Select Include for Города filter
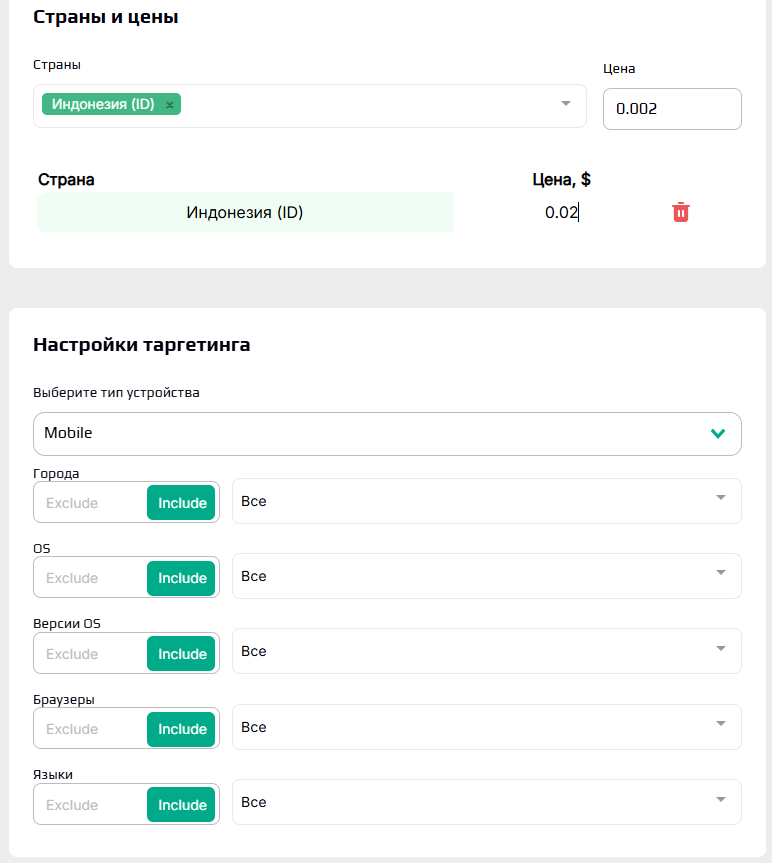Viewport: 772px width, 863px height. coord(181,502)
